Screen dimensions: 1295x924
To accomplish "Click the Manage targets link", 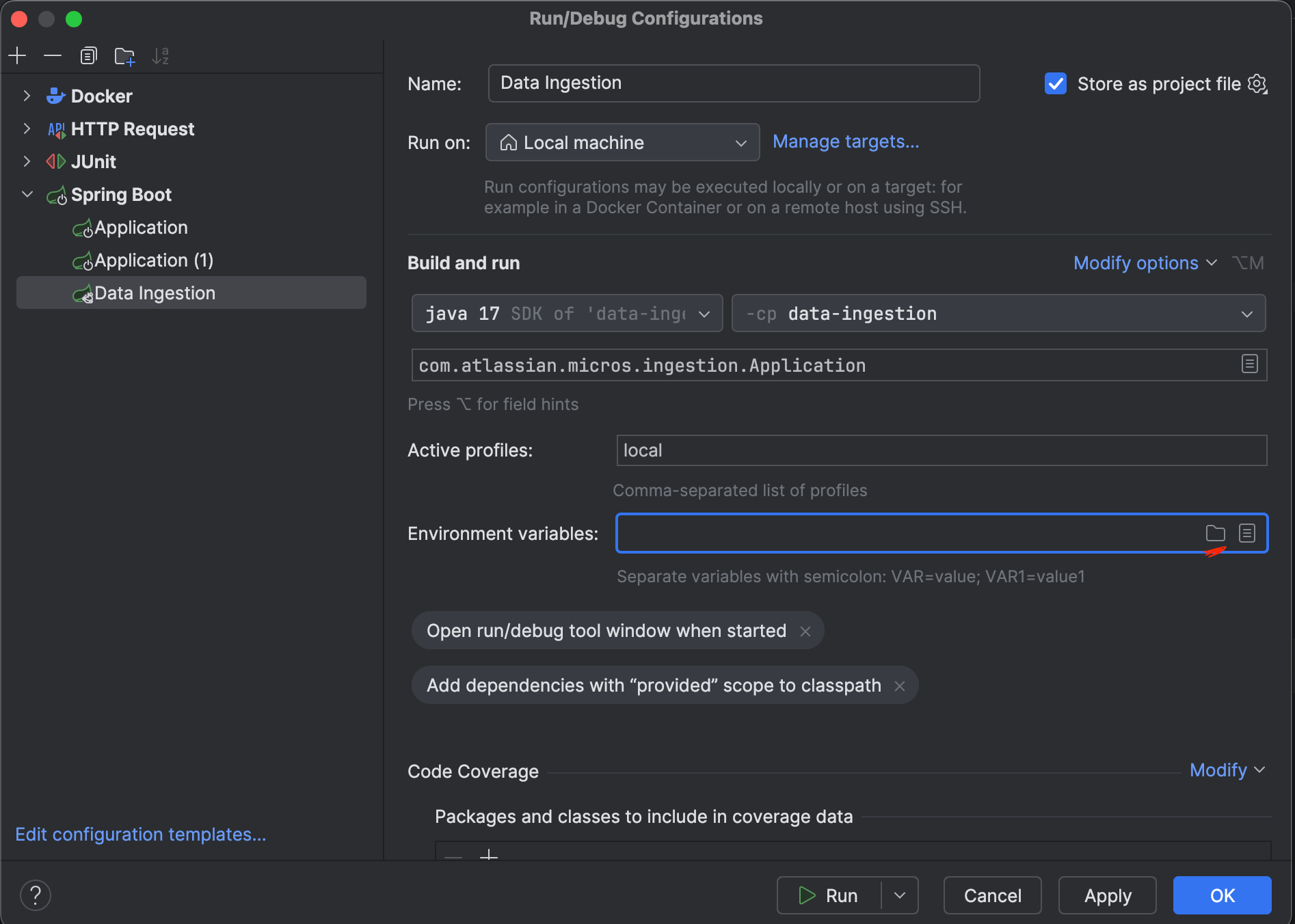I will click(846, 141).
